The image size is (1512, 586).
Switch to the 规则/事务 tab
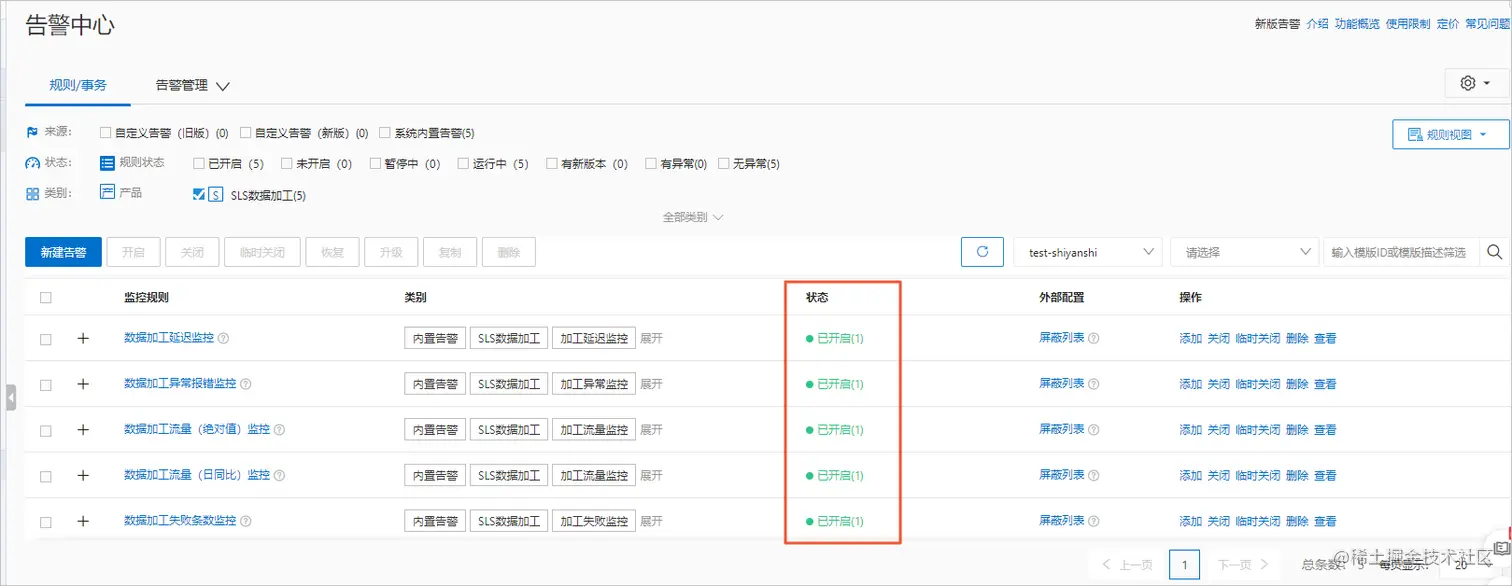pyautogui.click(x=78, y=85)
